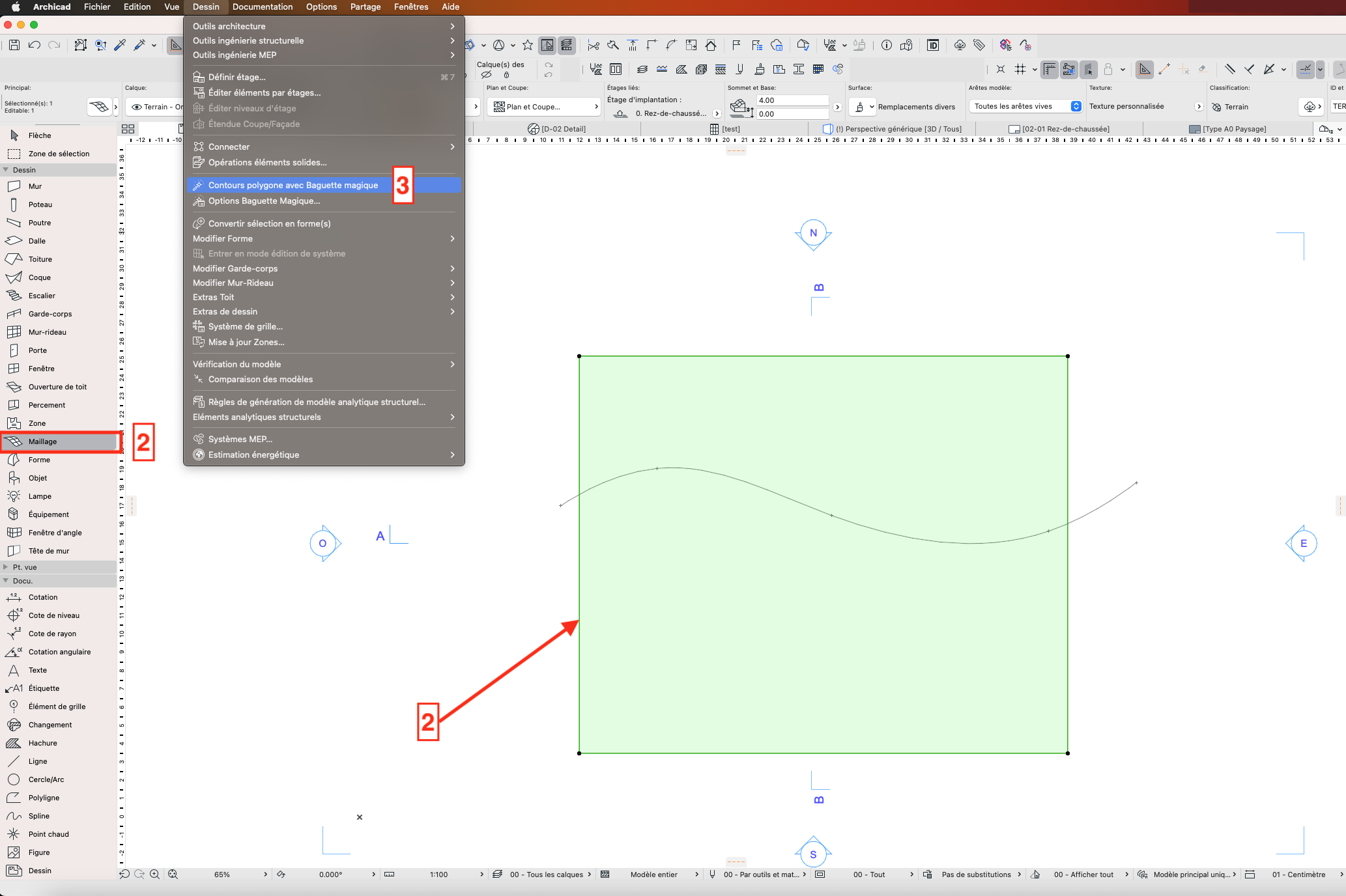Viewport: 1346px width, 896px height.
Task: Open Opérations éléments solides menu entry
Action: coord(324,162)
